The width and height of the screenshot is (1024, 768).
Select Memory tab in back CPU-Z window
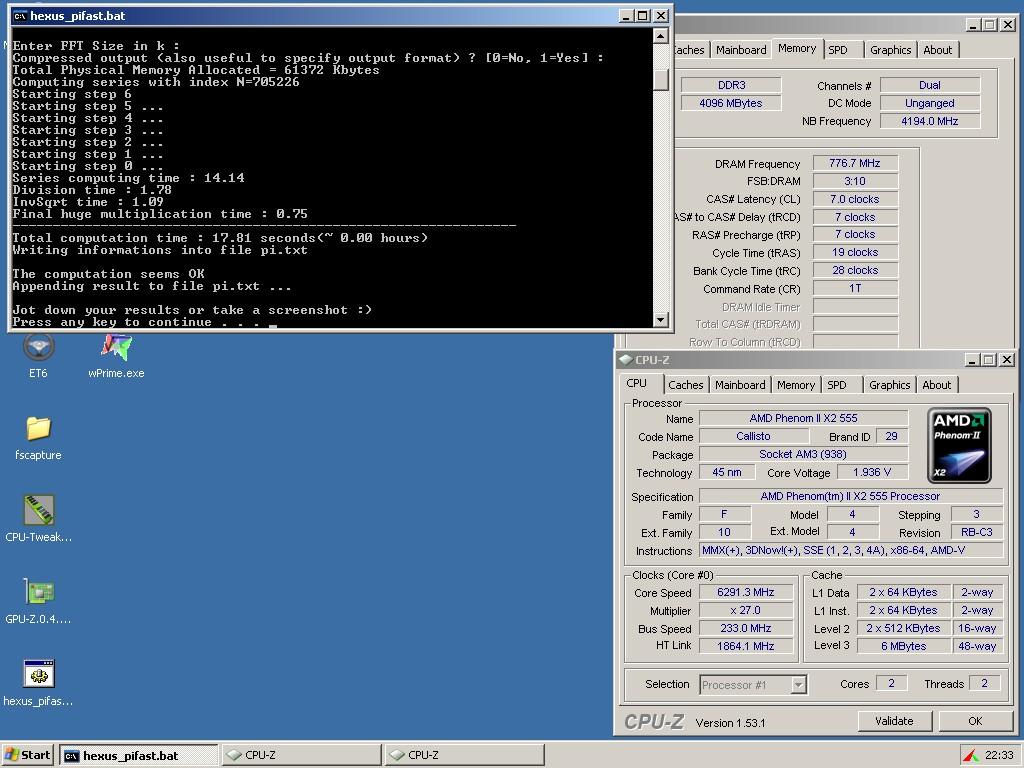pyautogui.click(x=797, y=48)
